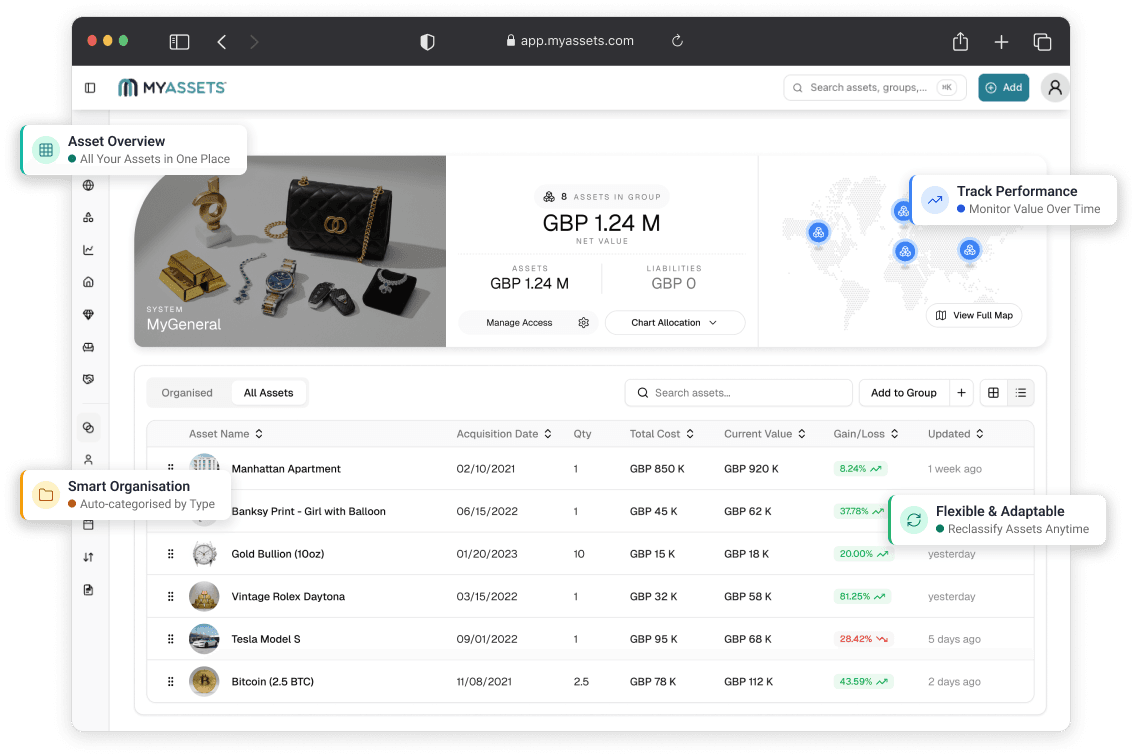Open the MyGeneral group cover image
The width and height of the screenshot is (1137, 756).
pos(290,251)
